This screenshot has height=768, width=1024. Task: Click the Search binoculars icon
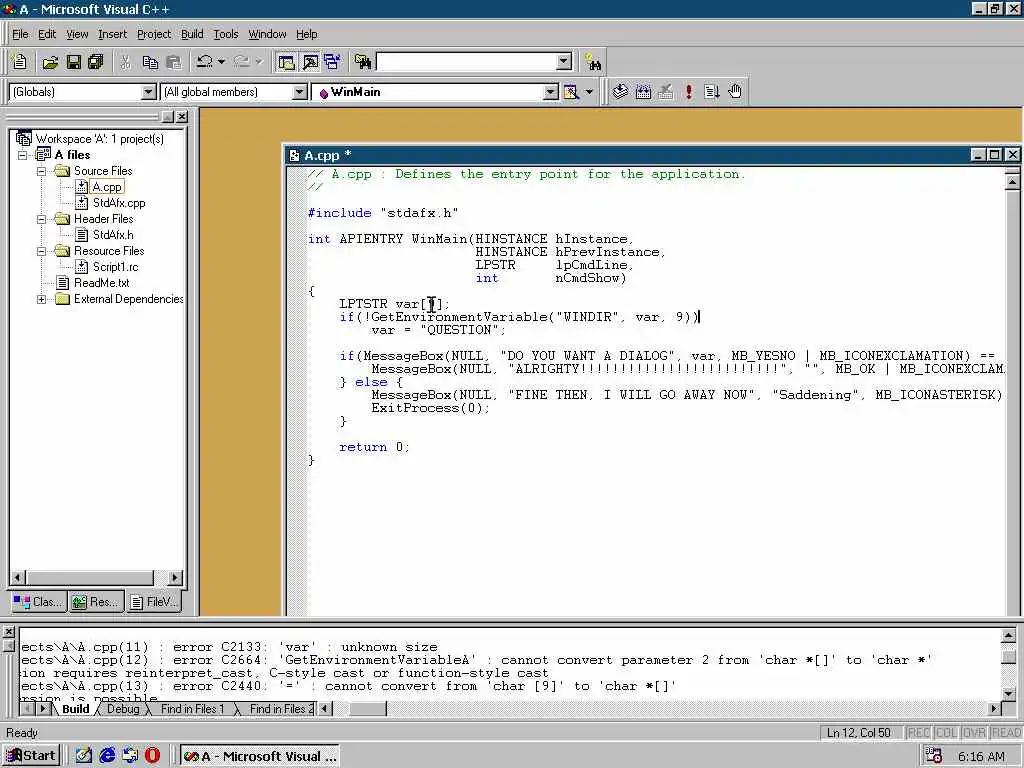pos(593,62)
